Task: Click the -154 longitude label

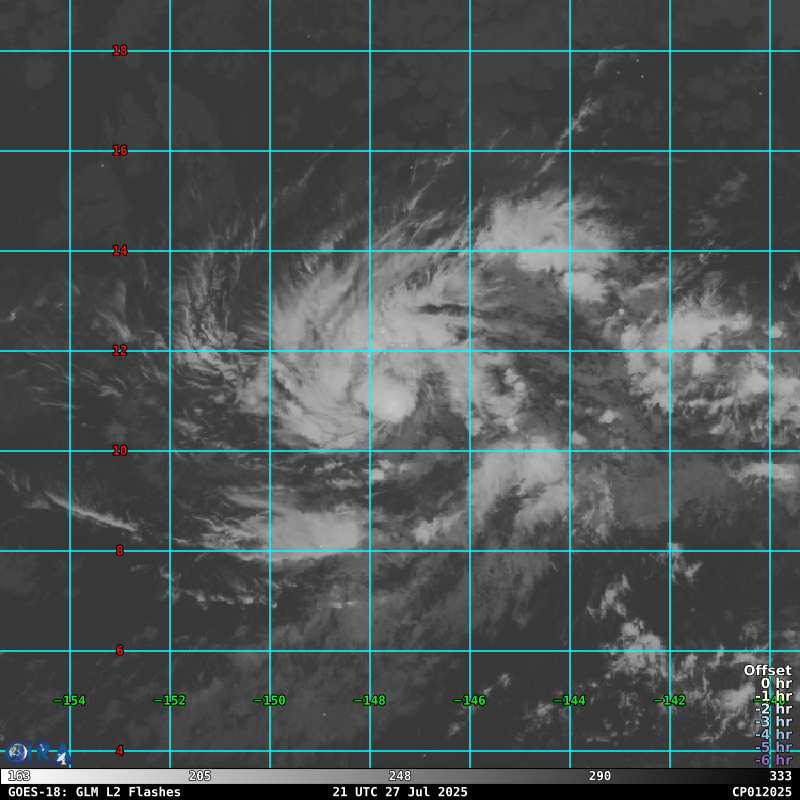Action: (x=69, y=701)
